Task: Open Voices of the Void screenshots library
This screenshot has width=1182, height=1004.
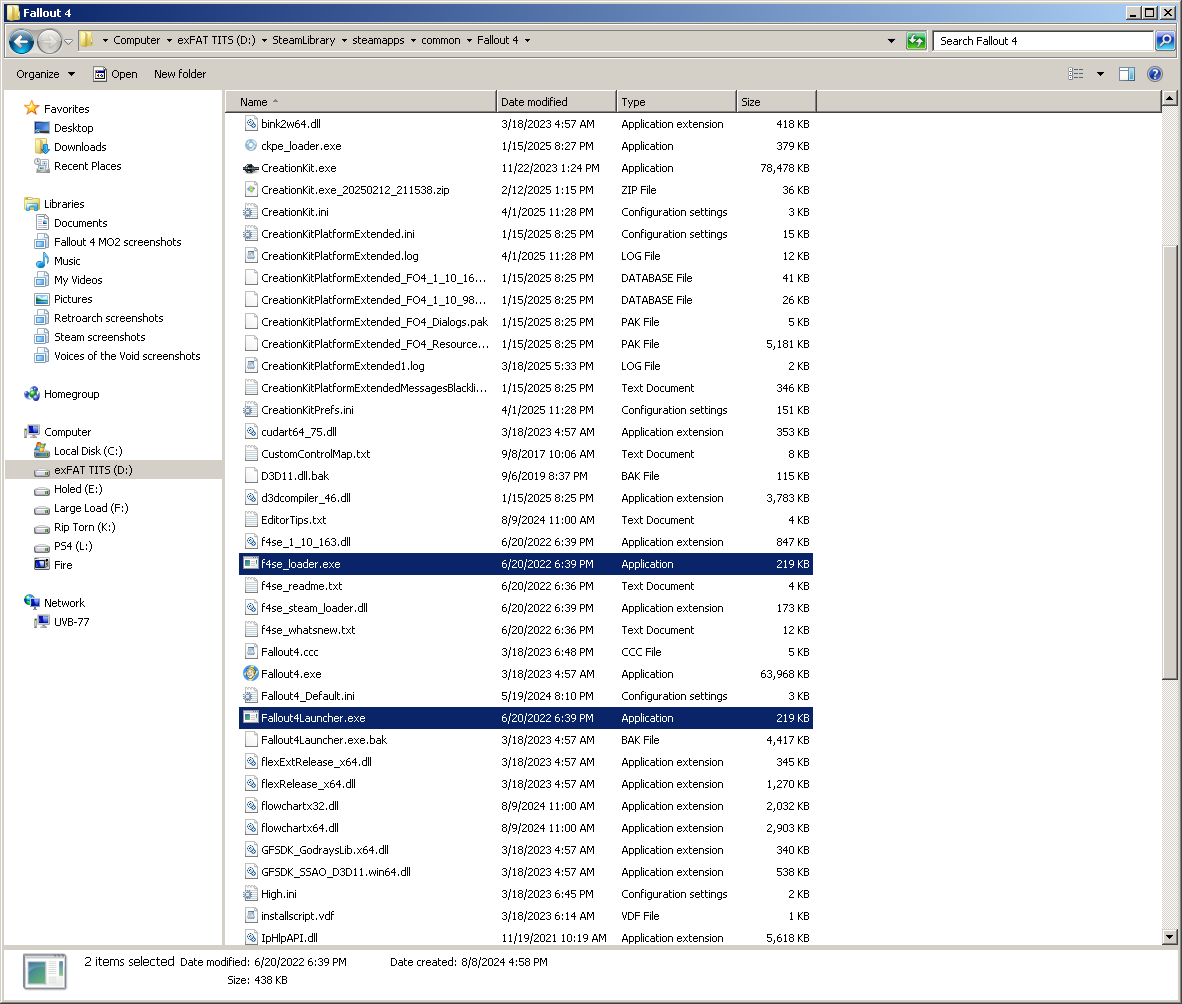Action: click(127, 356)
